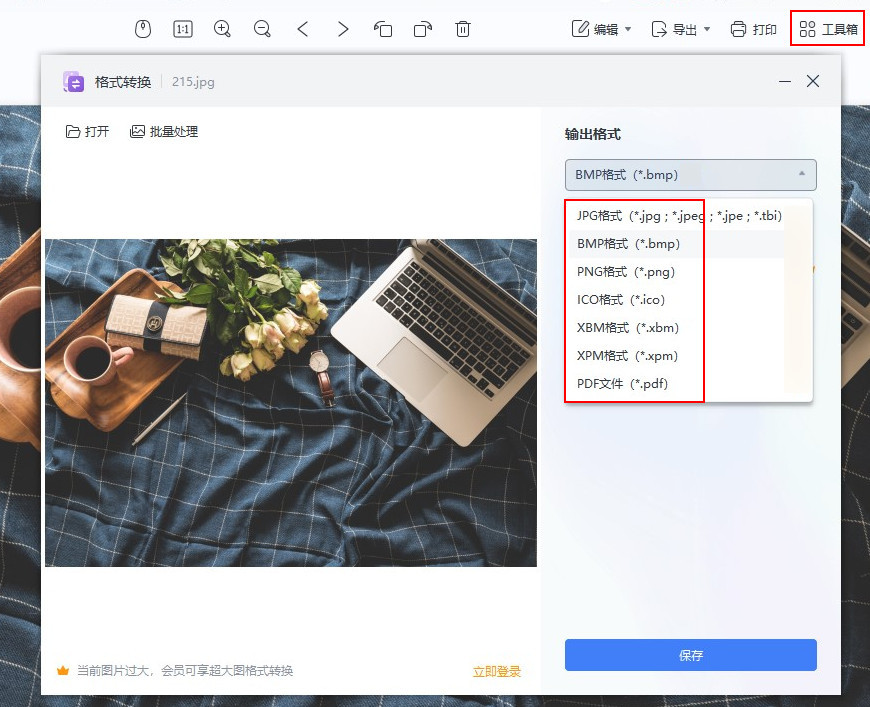Screen dimensions: 870x707
Task: Open 批量处理 batch processing
Action: point(164,132)
